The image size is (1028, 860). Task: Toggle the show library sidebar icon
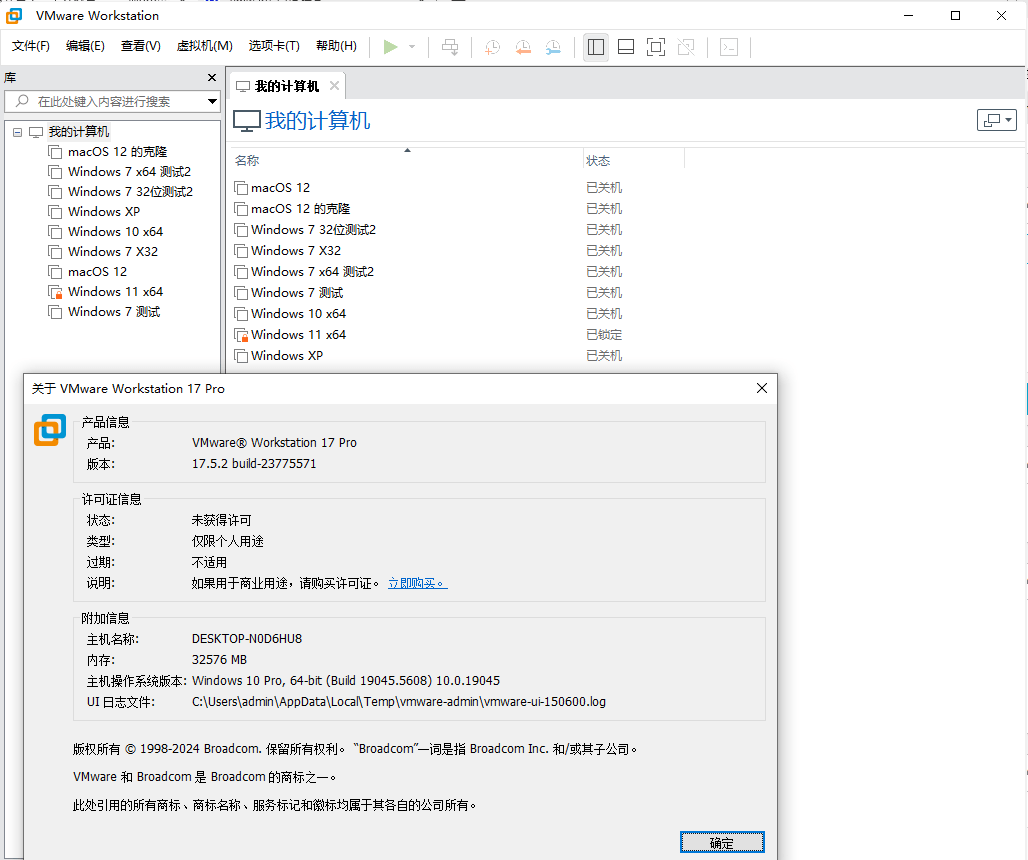tap(596, 47)
